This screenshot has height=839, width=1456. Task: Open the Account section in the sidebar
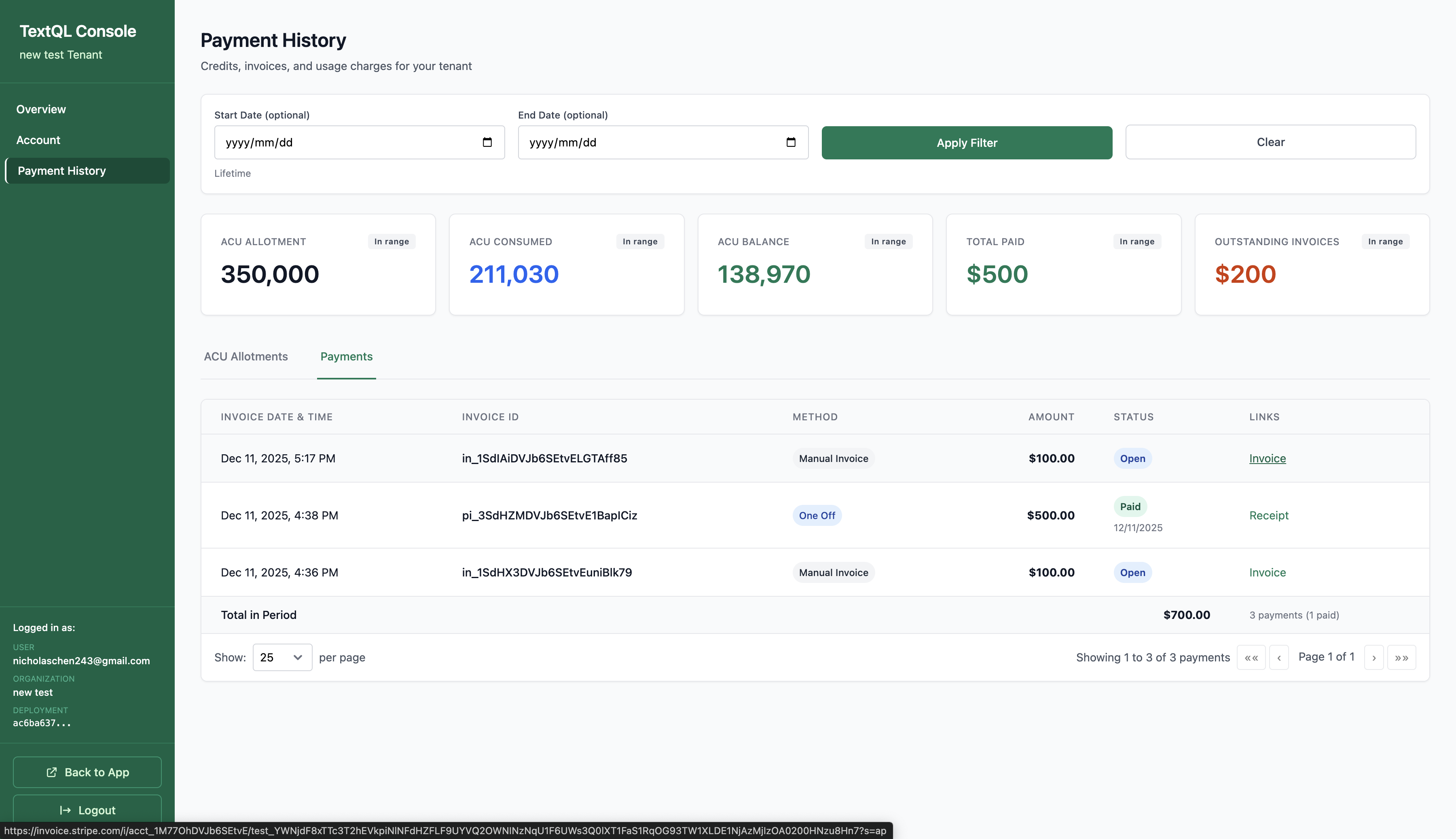point(38,140)
